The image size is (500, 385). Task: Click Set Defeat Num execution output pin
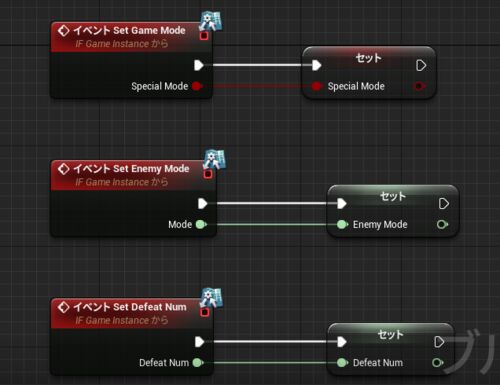[199, 342]
